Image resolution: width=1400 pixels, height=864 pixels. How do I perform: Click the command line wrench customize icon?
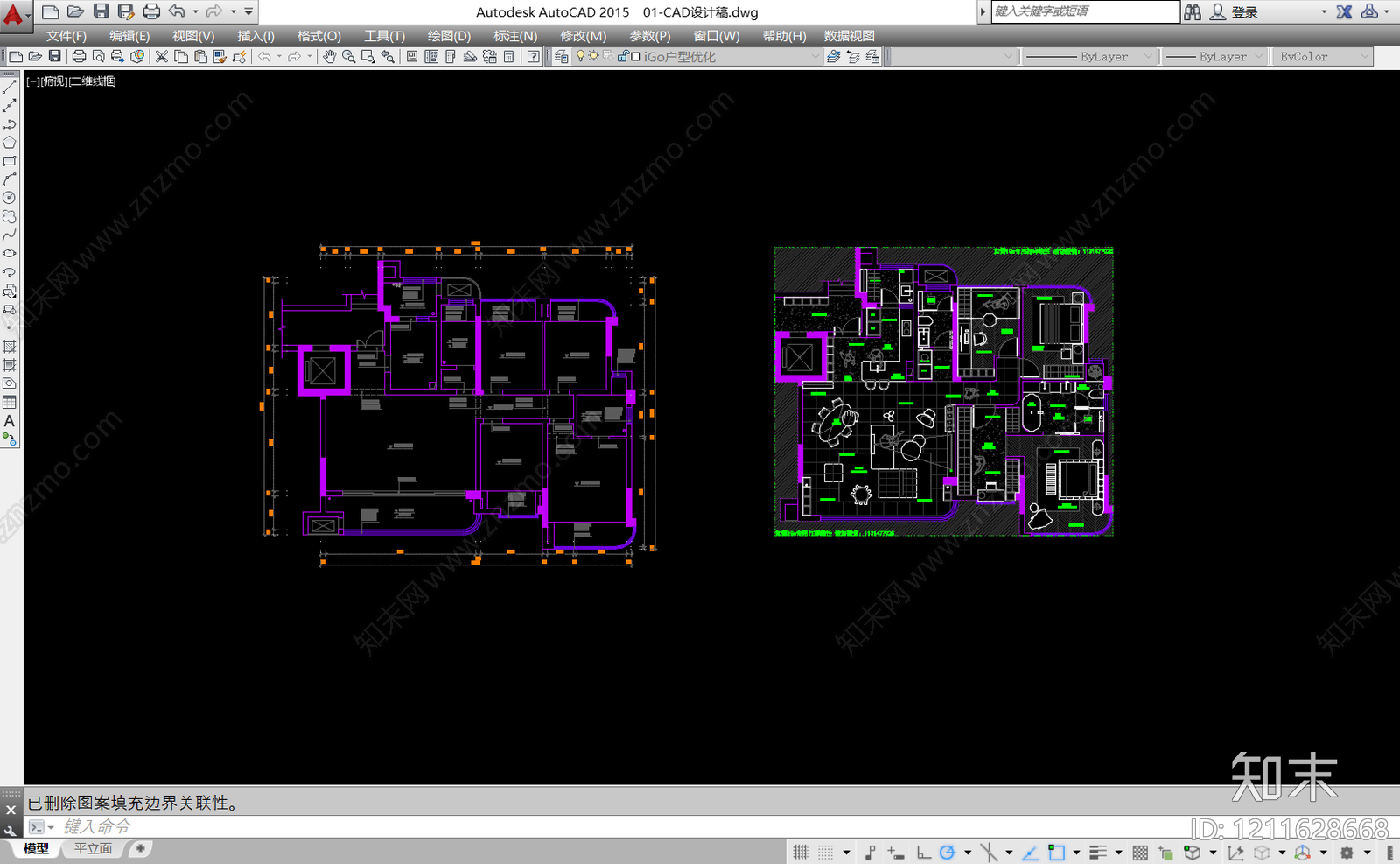pos(10,830)
